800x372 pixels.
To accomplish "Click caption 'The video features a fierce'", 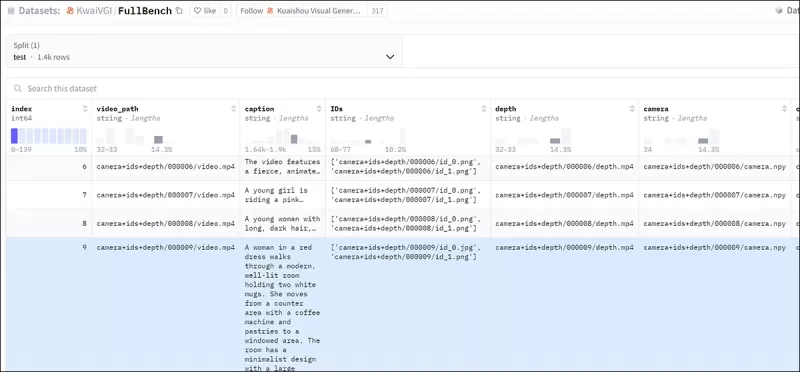I will (x=283, y=167).
